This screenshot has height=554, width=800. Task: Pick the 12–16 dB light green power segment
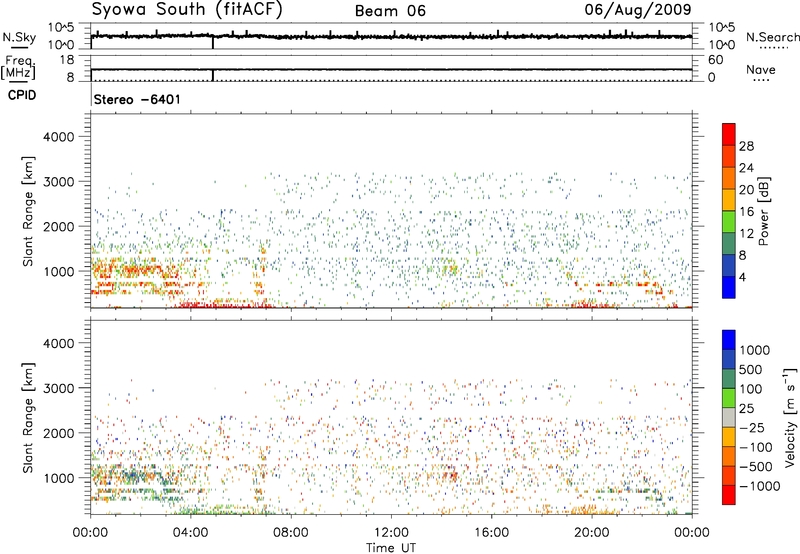pos(729,222)
